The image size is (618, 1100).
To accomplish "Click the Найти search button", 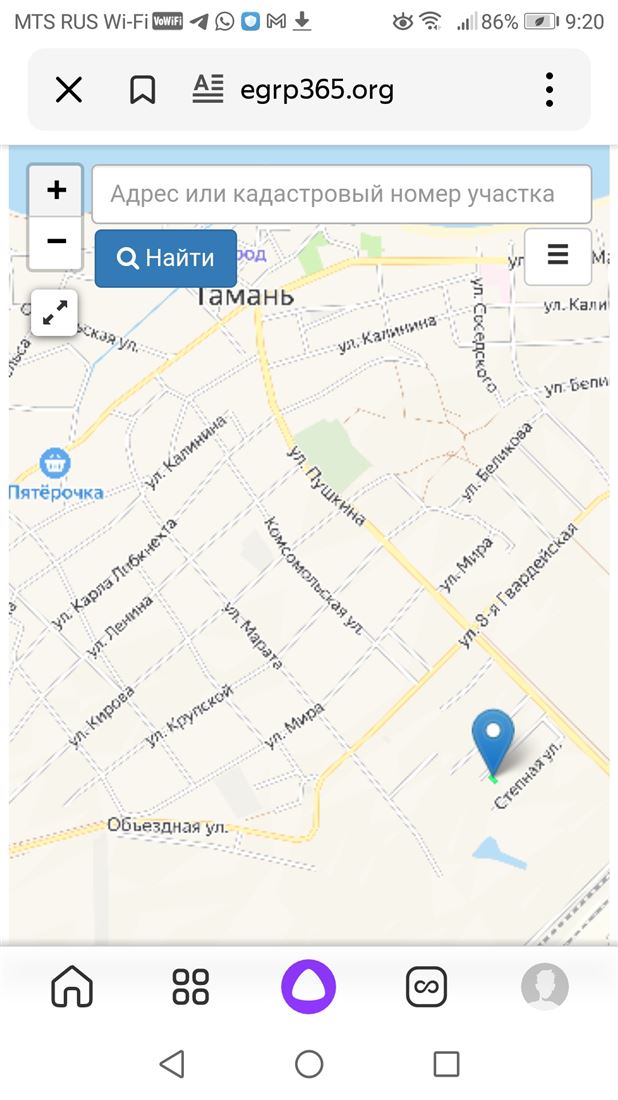I will 166,258.
